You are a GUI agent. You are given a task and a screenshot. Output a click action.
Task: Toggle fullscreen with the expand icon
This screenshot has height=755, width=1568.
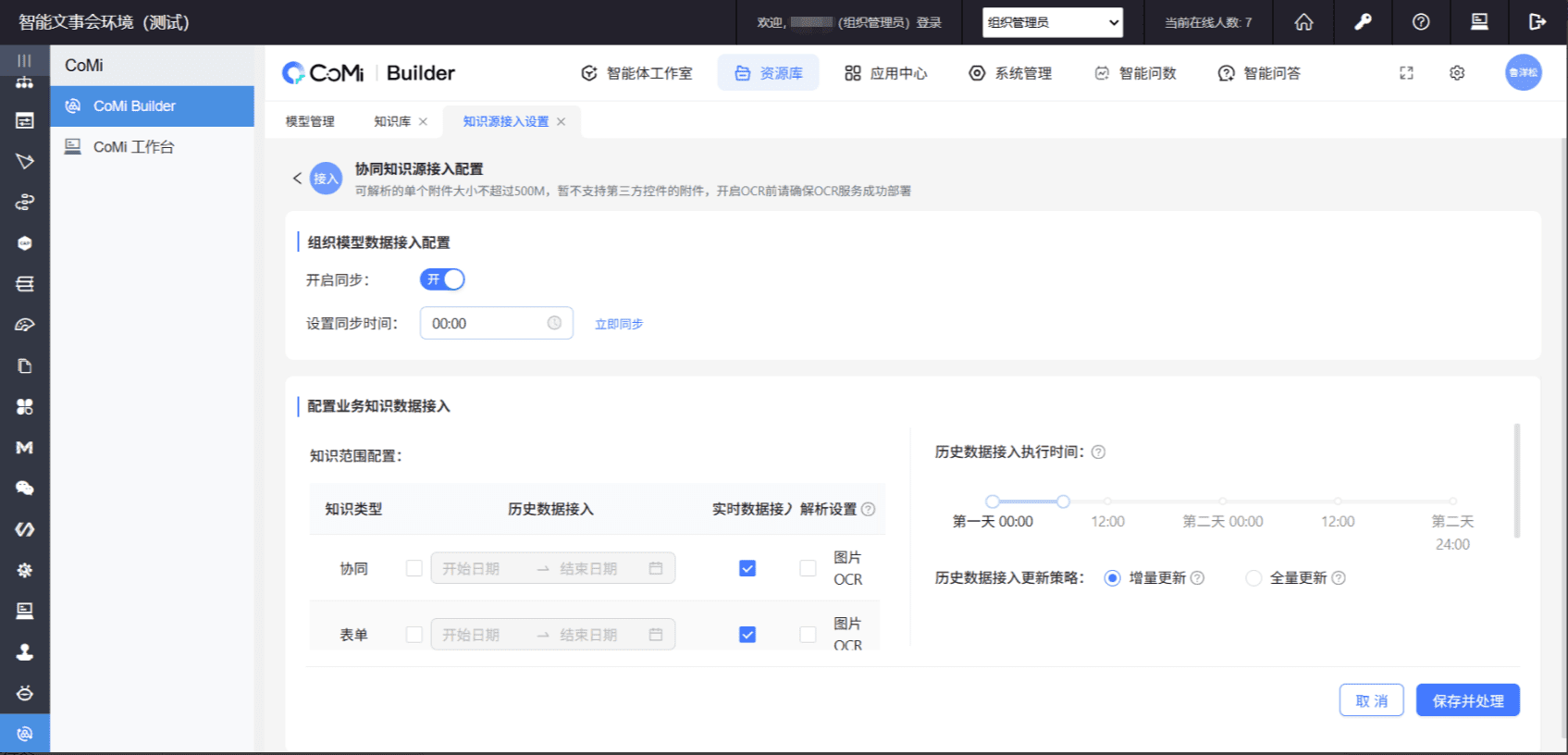(x=1406, y=73)
